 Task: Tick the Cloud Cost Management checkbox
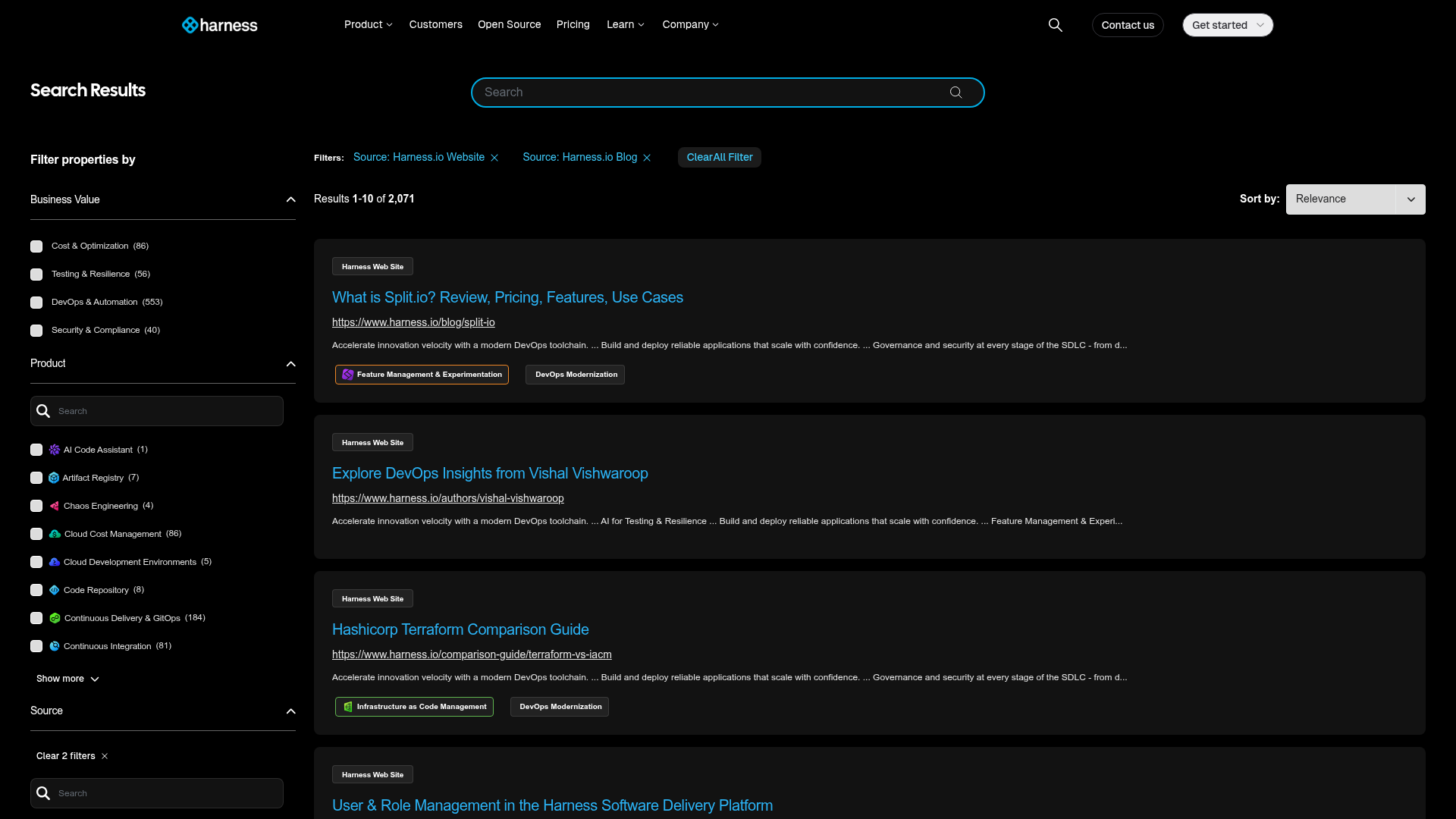tap(36, 534)
